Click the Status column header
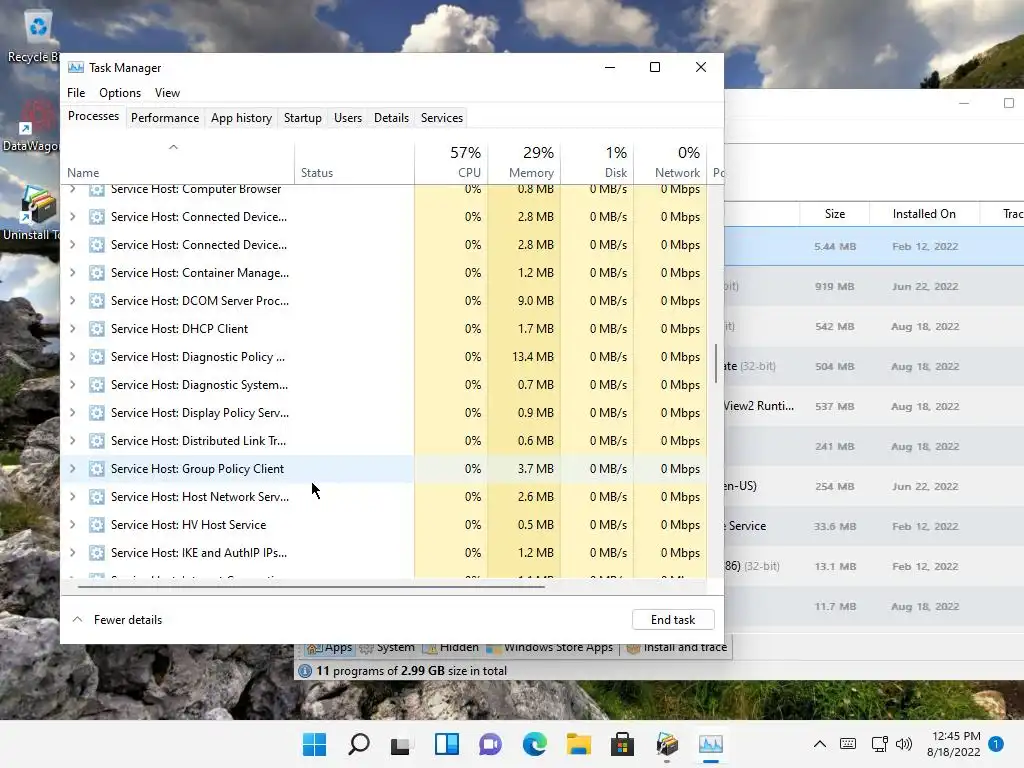Image resolution: width=1024 pixels, height=768 pixels. [355, 162]
